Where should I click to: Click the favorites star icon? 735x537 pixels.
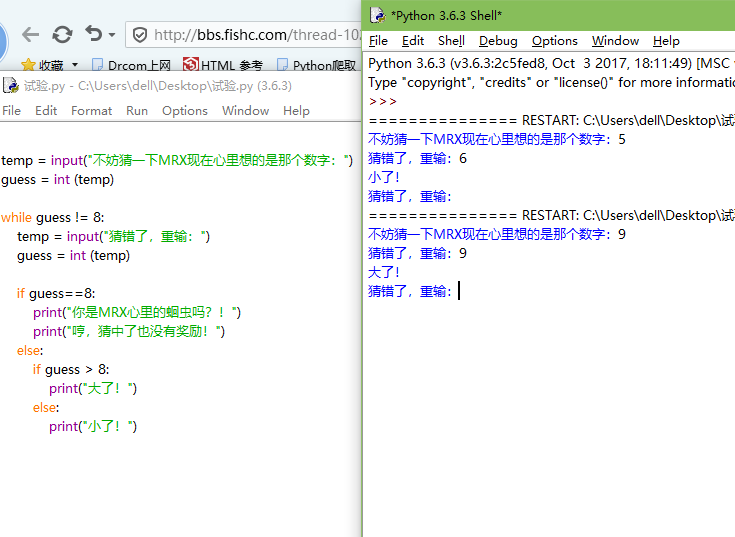(x=29, y=65)
